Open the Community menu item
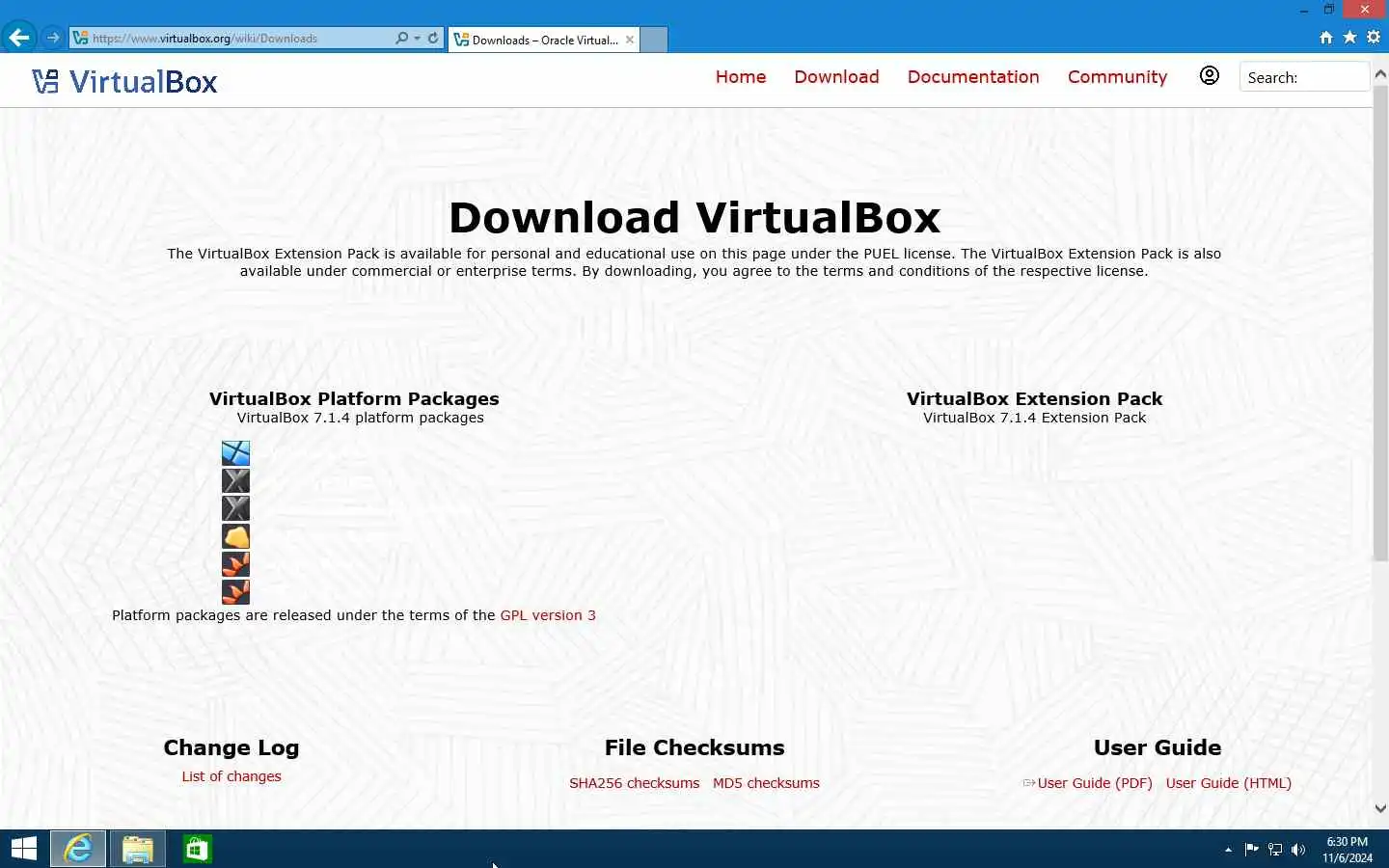The height and width of the screenshot is (868, 1389). pyautogui.click(x=1117, y=77)
